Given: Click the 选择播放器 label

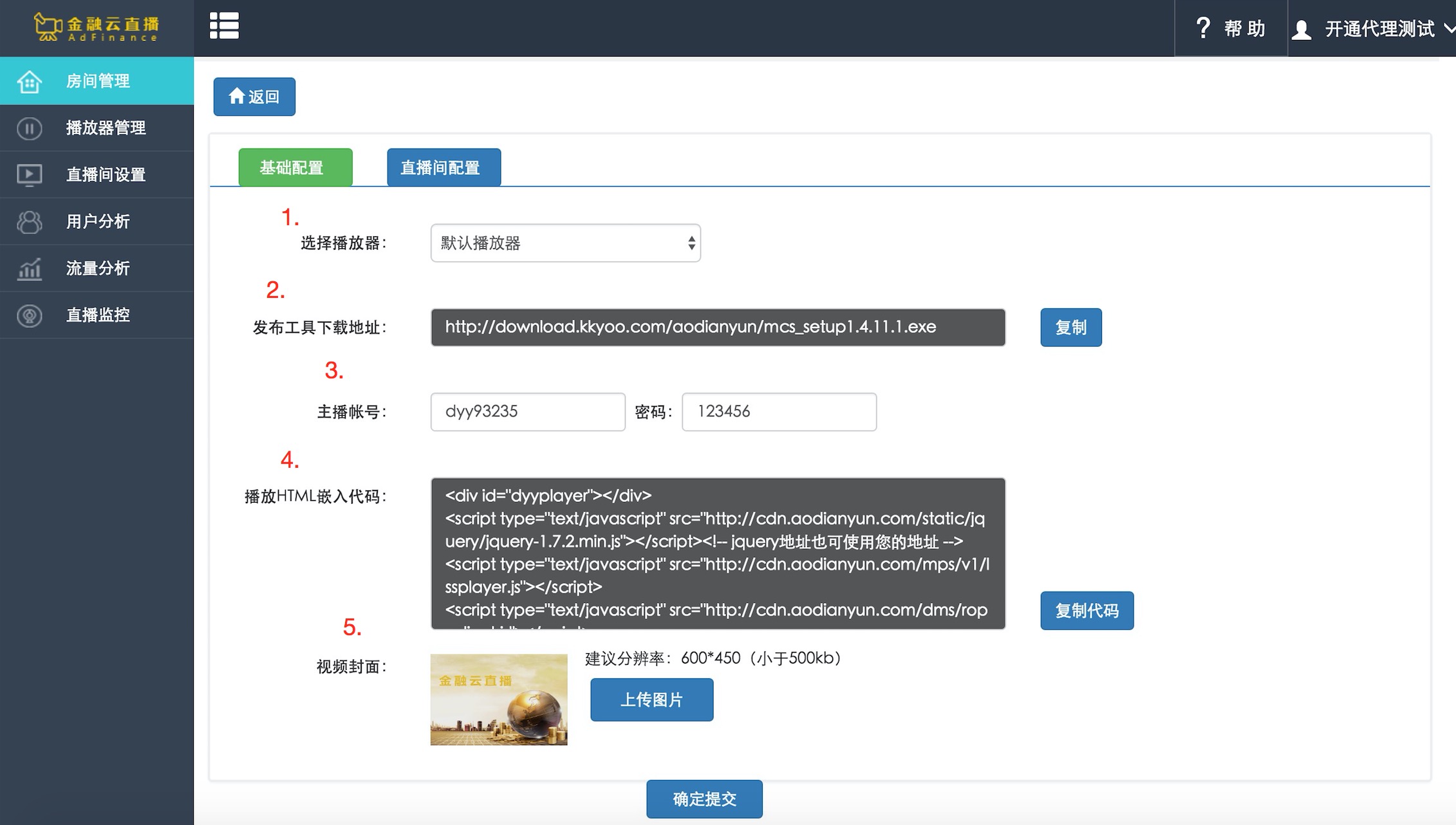Looking at the screenshot, I should pyautogui.click(x=344, y=243).
